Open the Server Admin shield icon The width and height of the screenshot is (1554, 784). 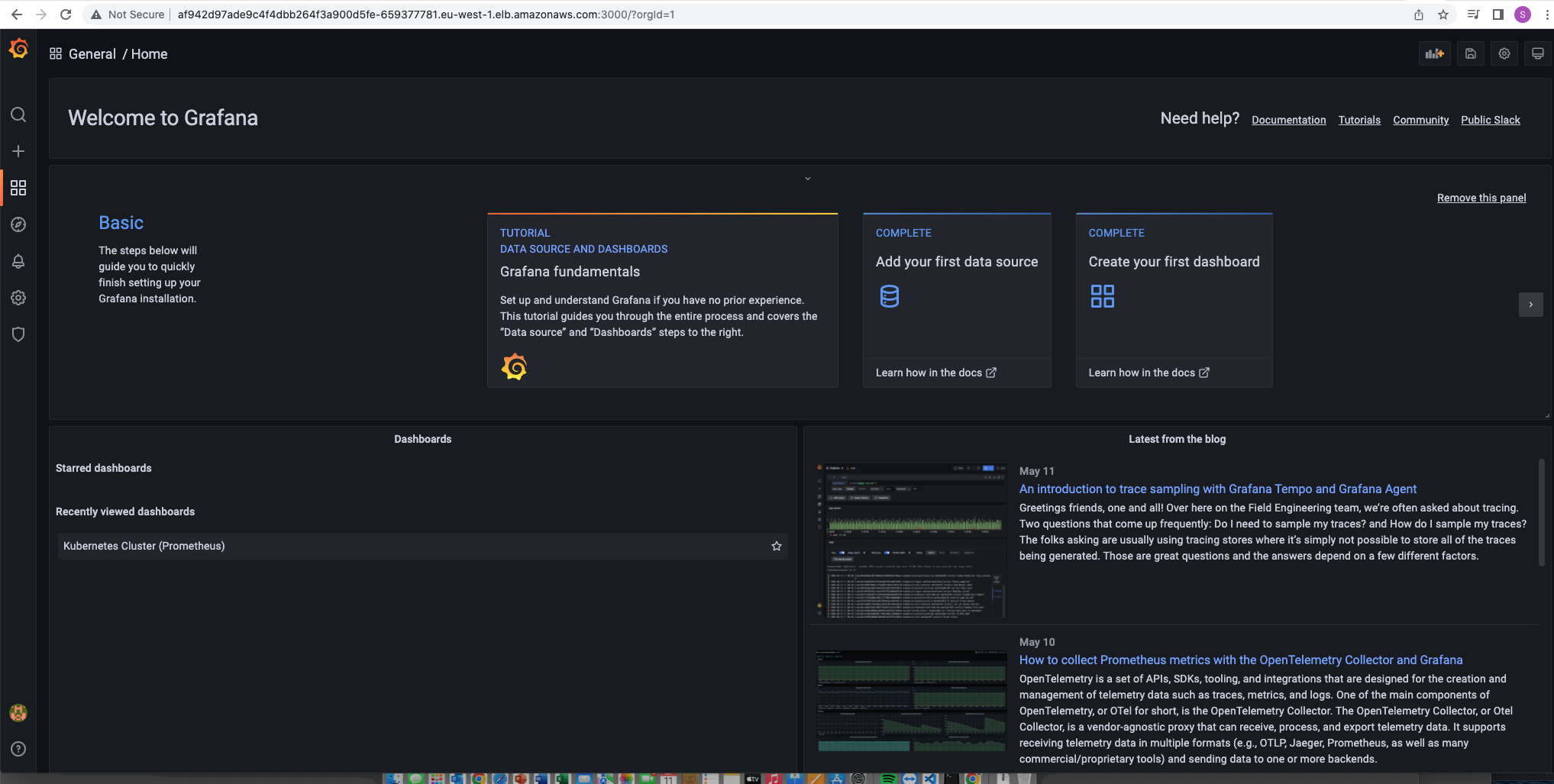click(18, 334)
